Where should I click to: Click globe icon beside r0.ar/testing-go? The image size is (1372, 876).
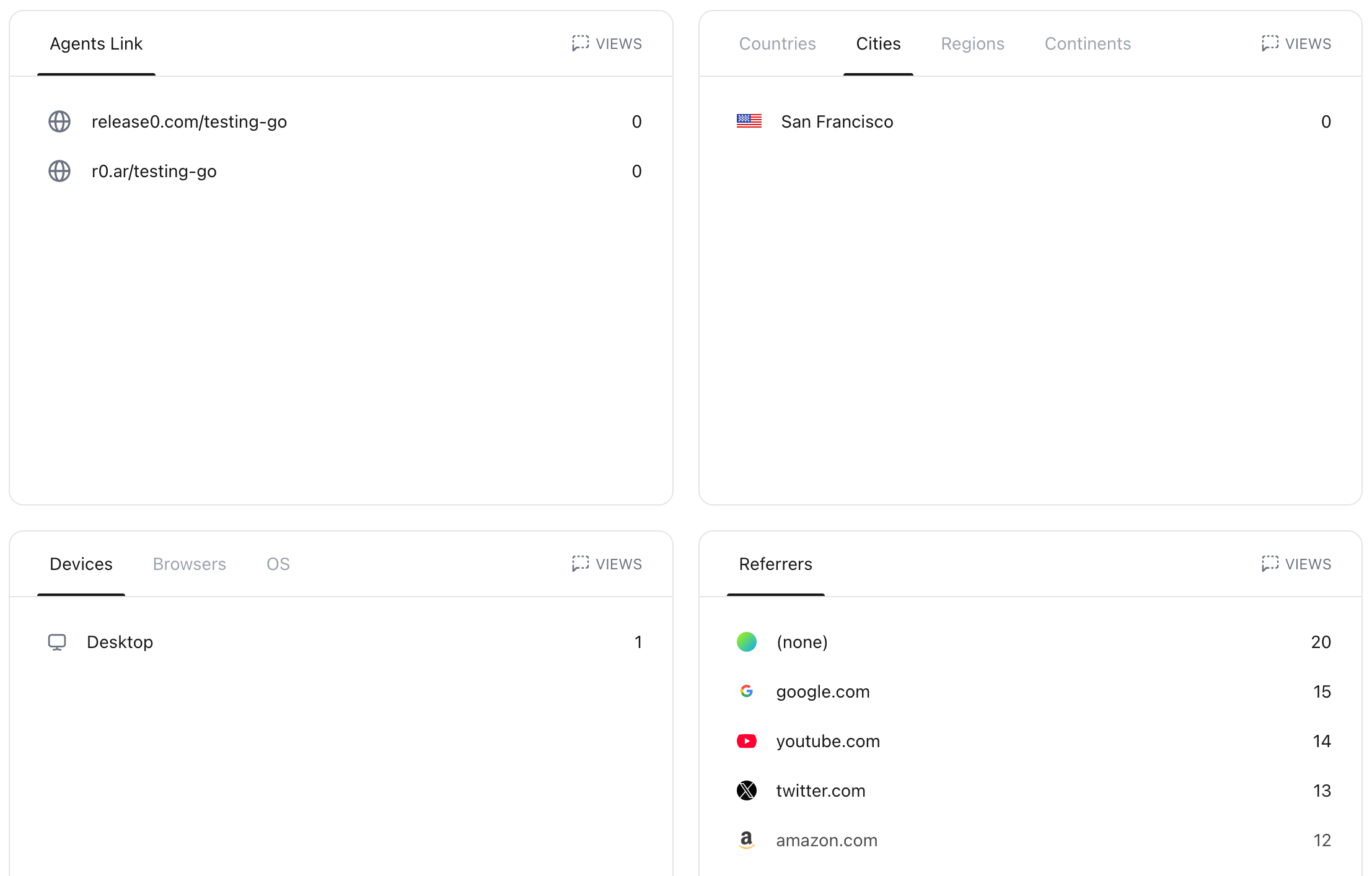click(59, 171)
